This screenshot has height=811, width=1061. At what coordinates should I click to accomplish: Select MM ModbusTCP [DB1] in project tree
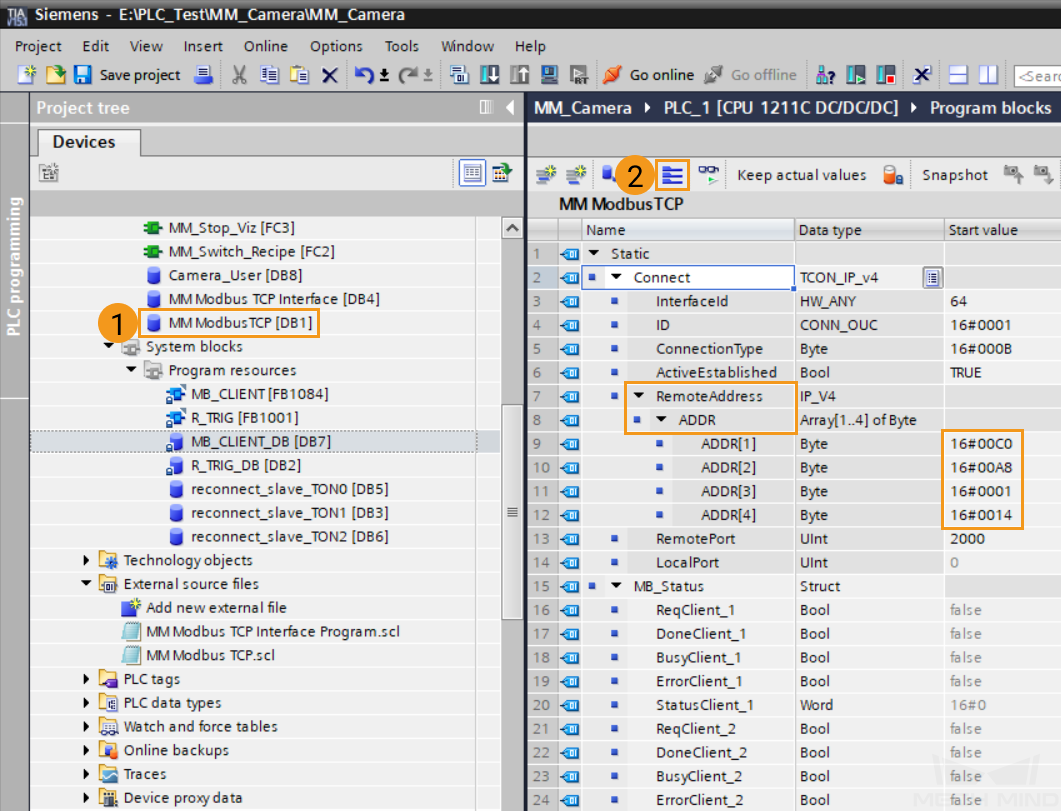tap(240, 323)
